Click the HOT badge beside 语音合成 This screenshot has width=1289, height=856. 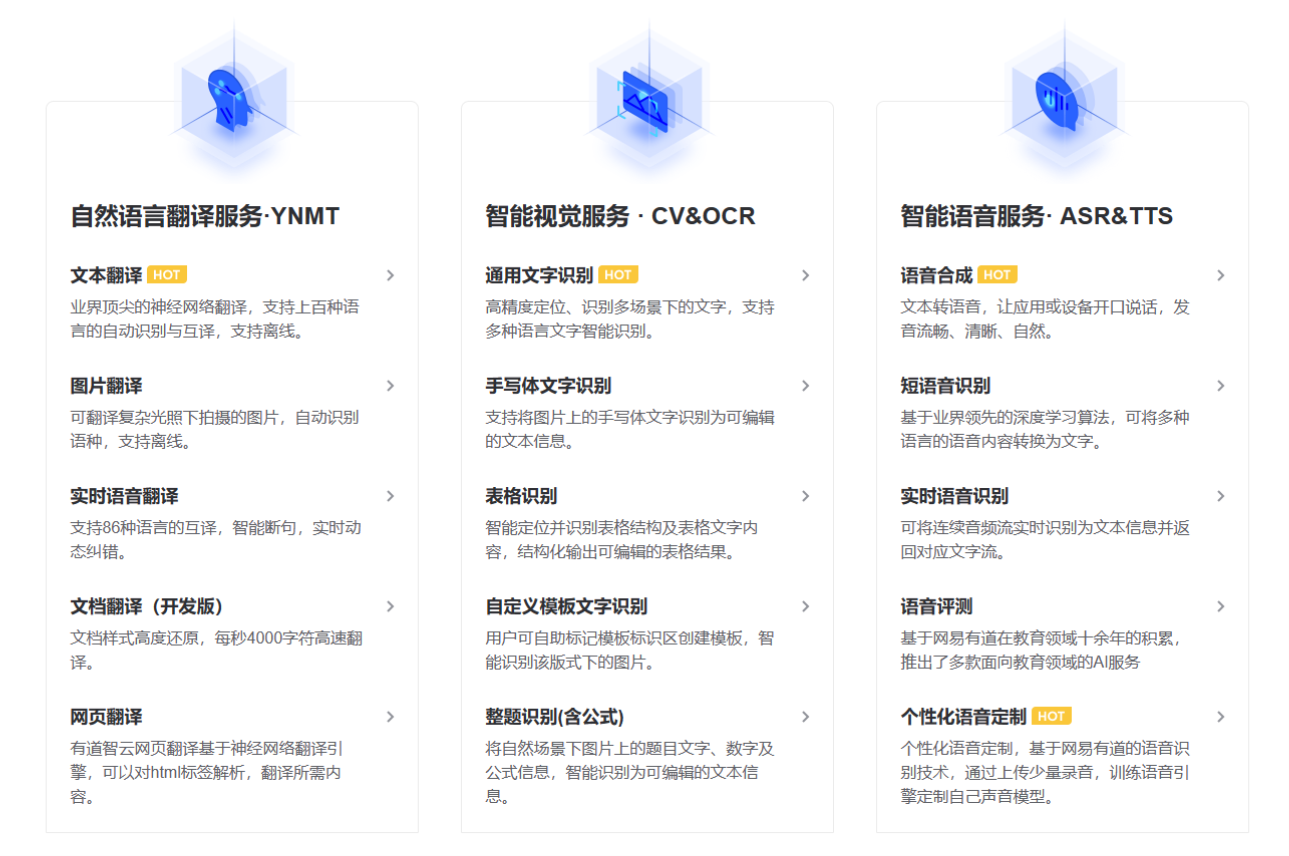[997, 275]
